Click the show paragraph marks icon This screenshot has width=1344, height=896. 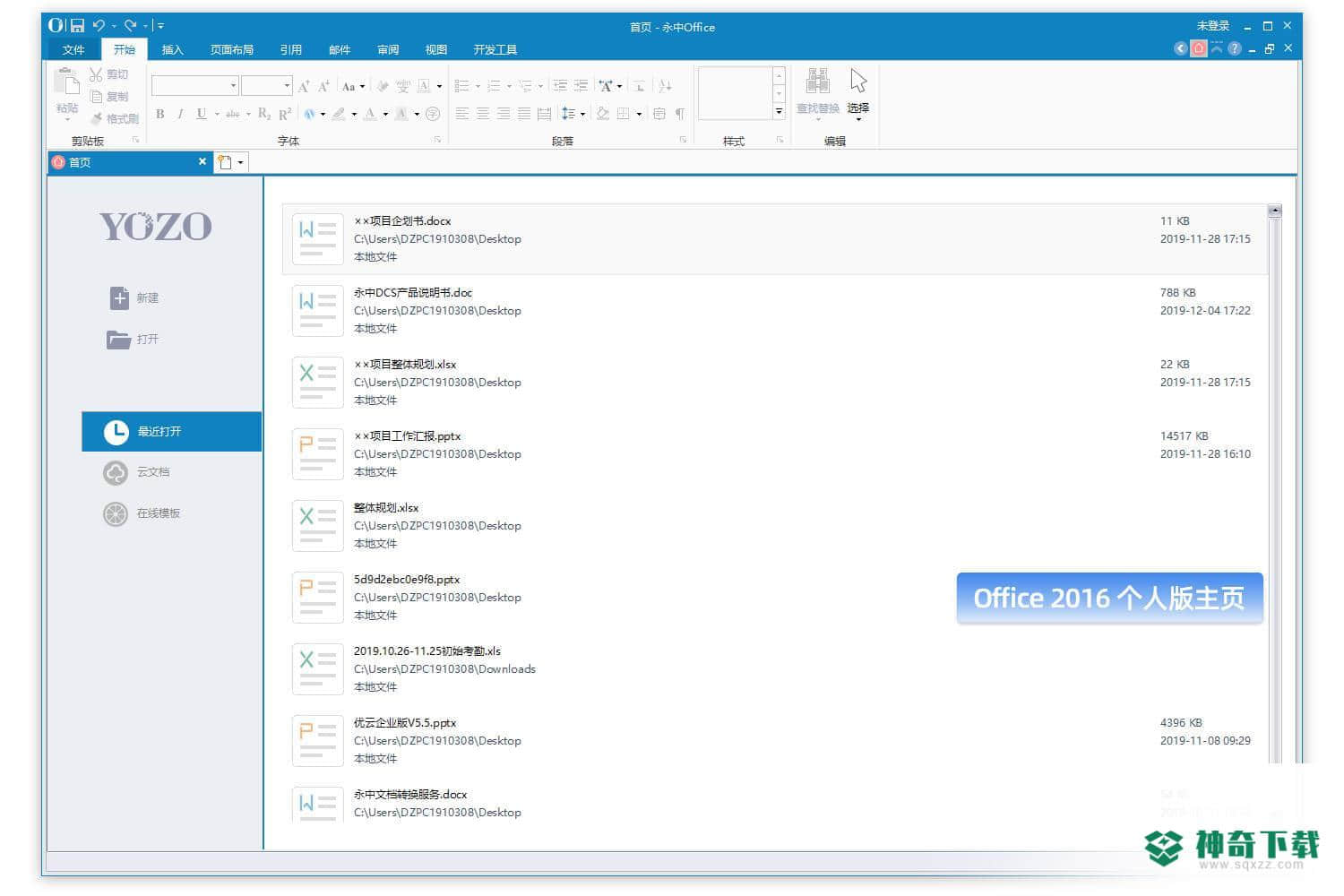pyautogui.click(x=680, y=114)
